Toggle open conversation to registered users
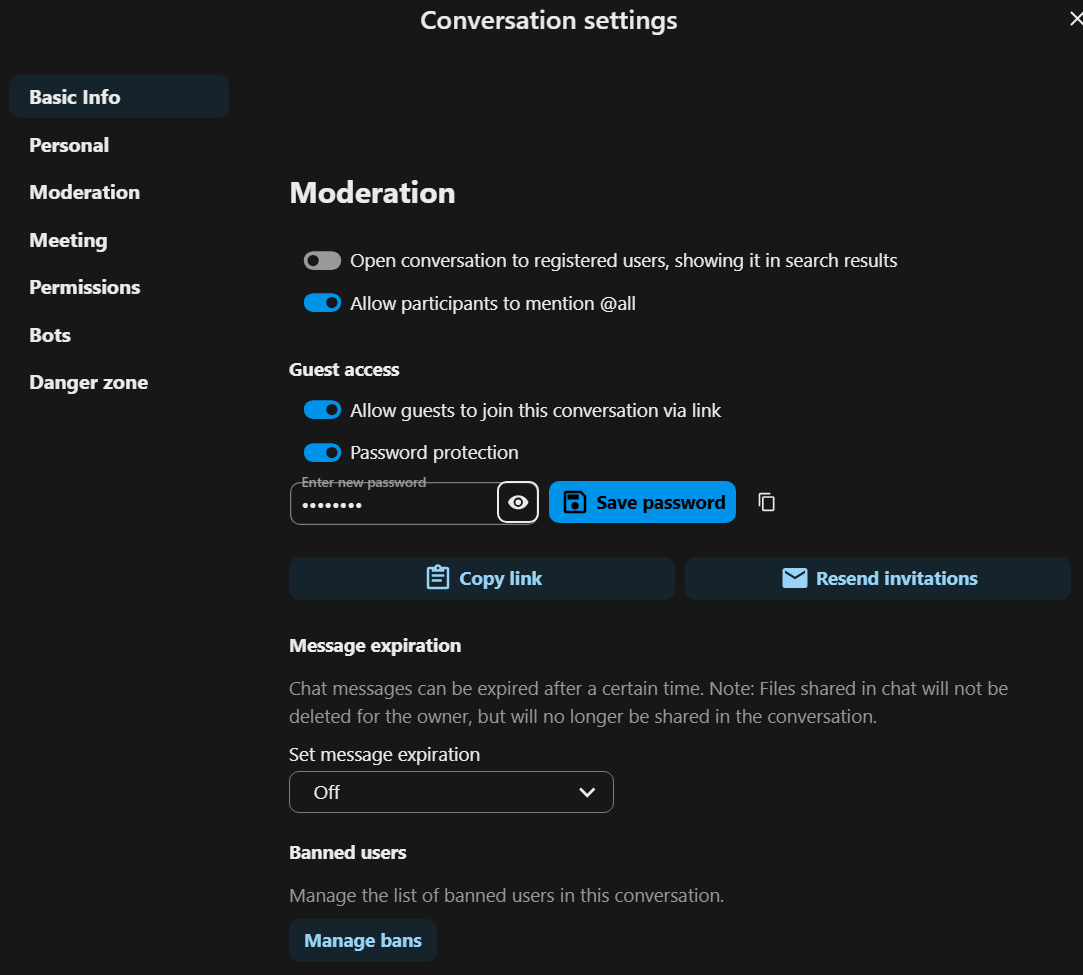Viewport: 1083px width, 975px height. click(322, 261)
